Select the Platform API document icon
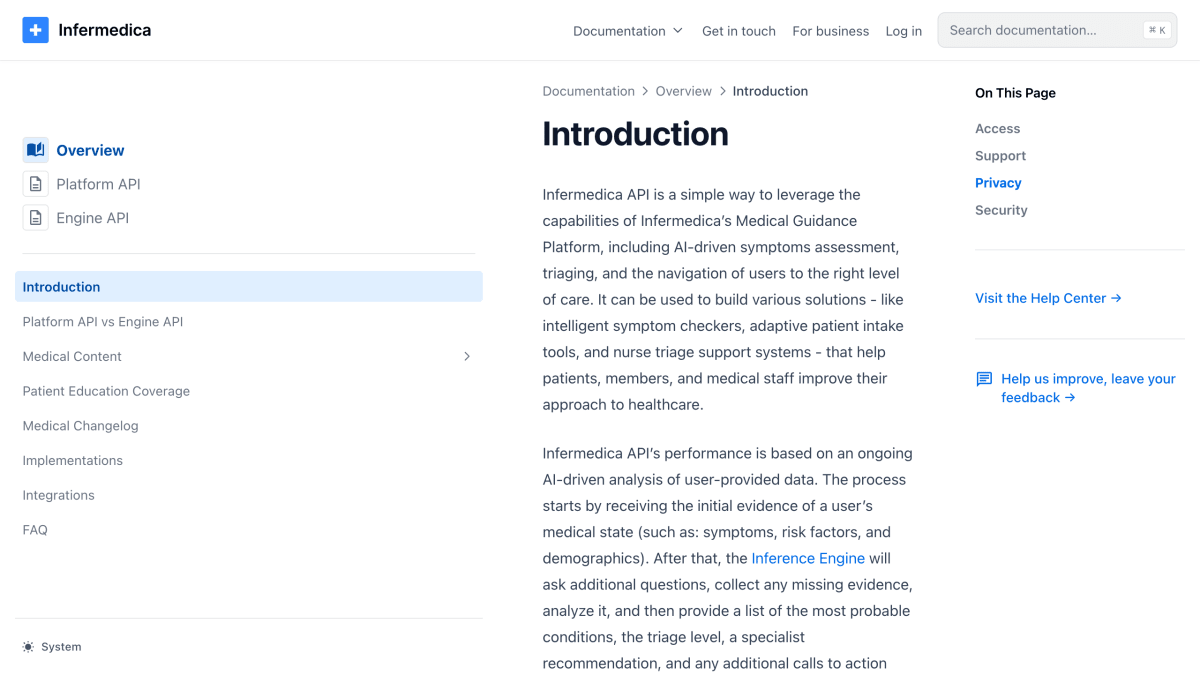 click(x=36, y=184)
